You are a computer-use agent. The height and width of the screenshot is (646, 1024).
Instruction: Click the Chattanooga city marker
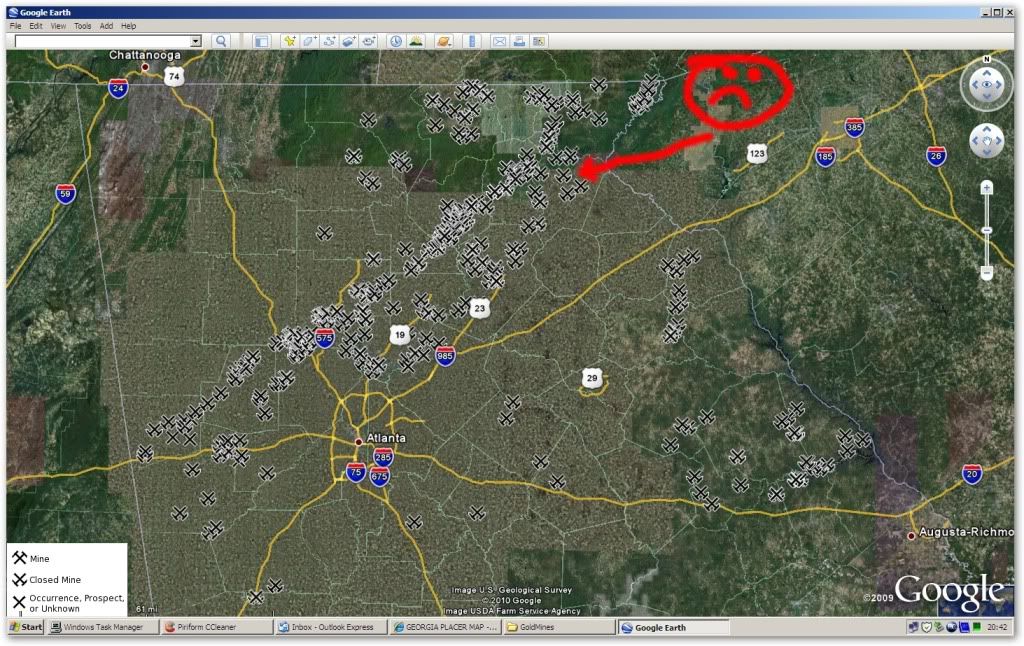(145, 67)
